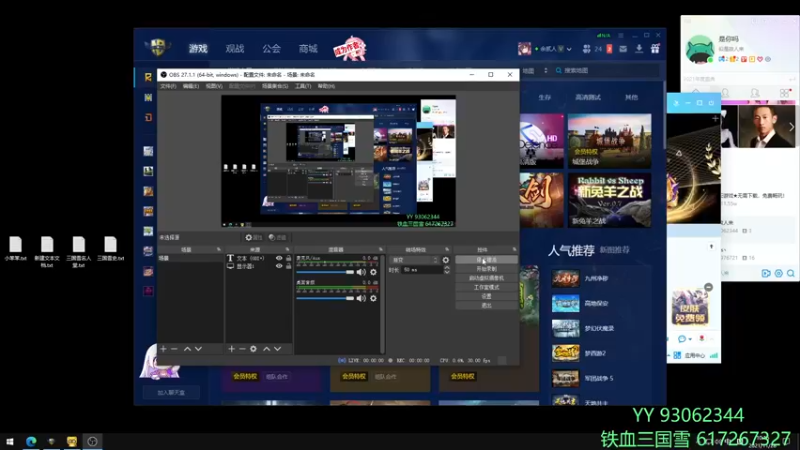Expand the user account dropdown in game platform
Viewport: 800px width, 450px height.
pyautogui.click(x=569, y=49)
